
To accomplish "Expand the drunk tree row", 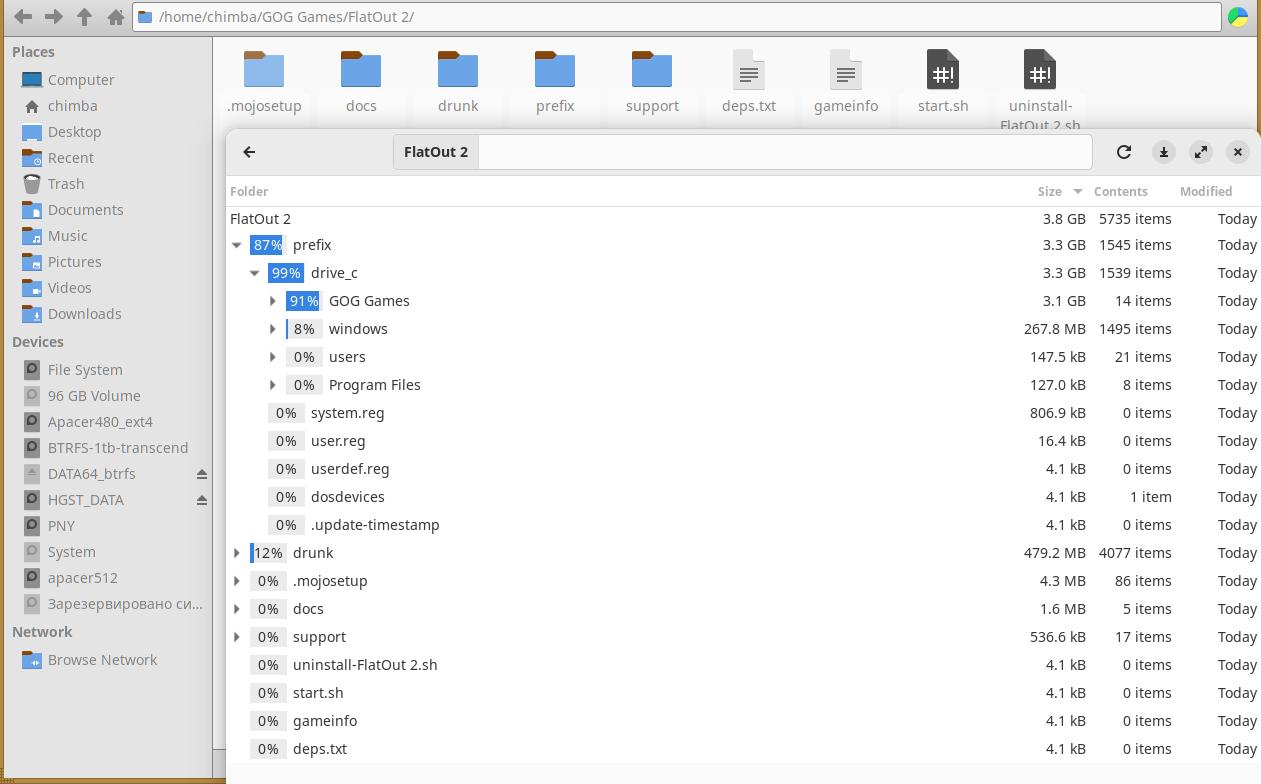I will (237, 553).
